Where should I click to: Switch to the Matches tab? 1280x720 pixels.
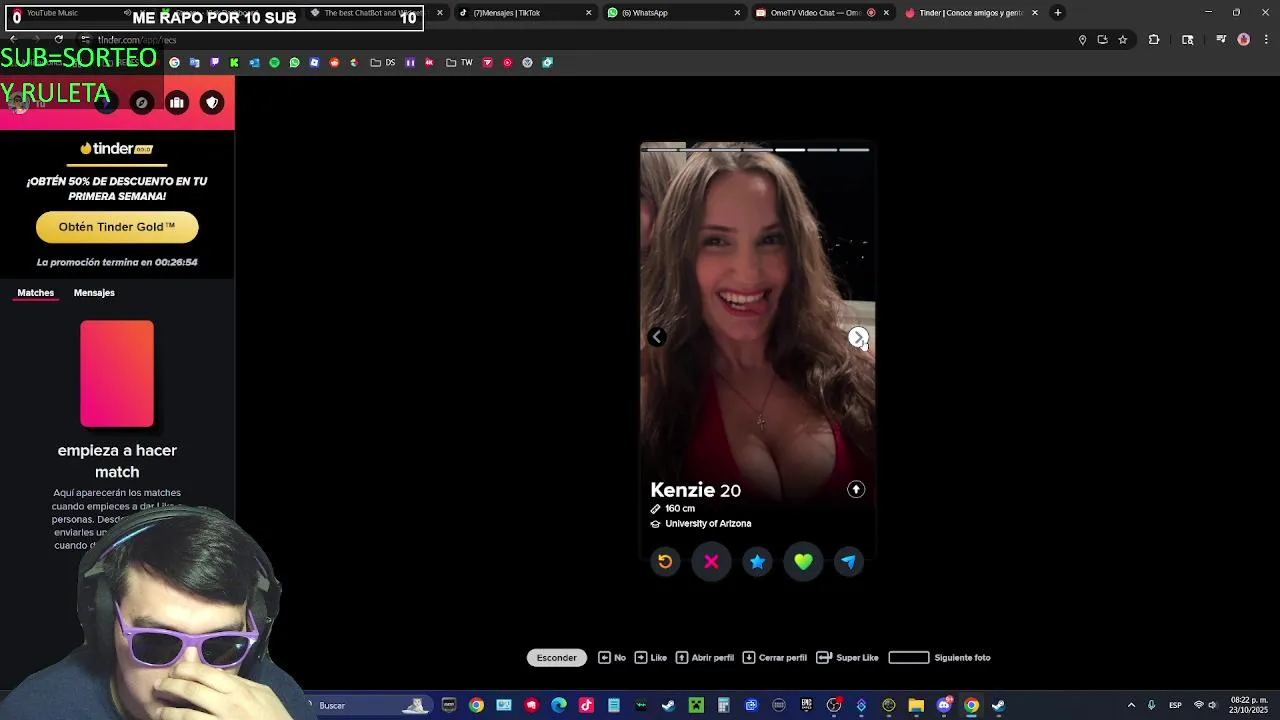36,293
